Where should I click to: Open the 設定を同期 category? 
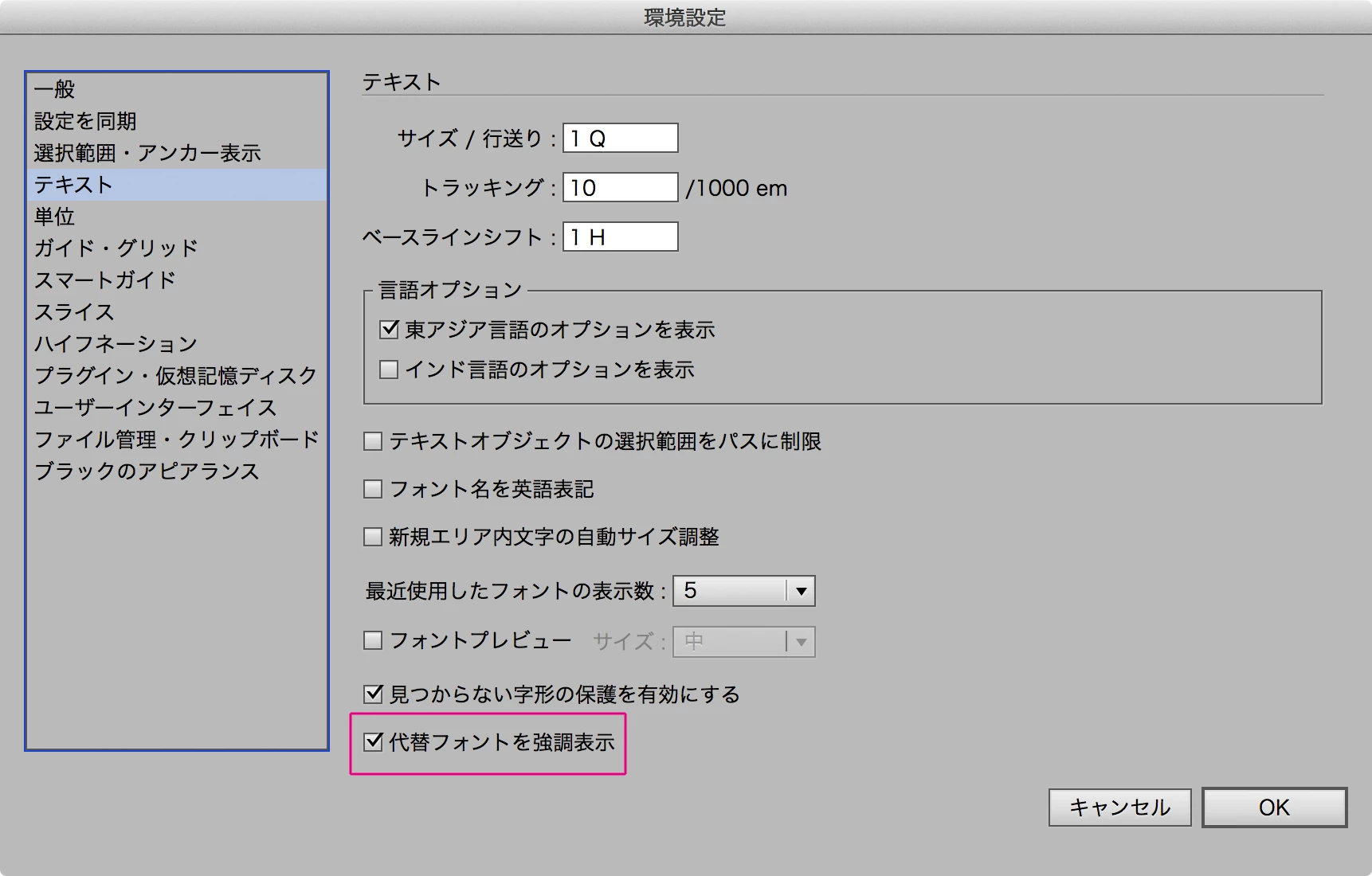pyautogui.click(x=177, y=121)
